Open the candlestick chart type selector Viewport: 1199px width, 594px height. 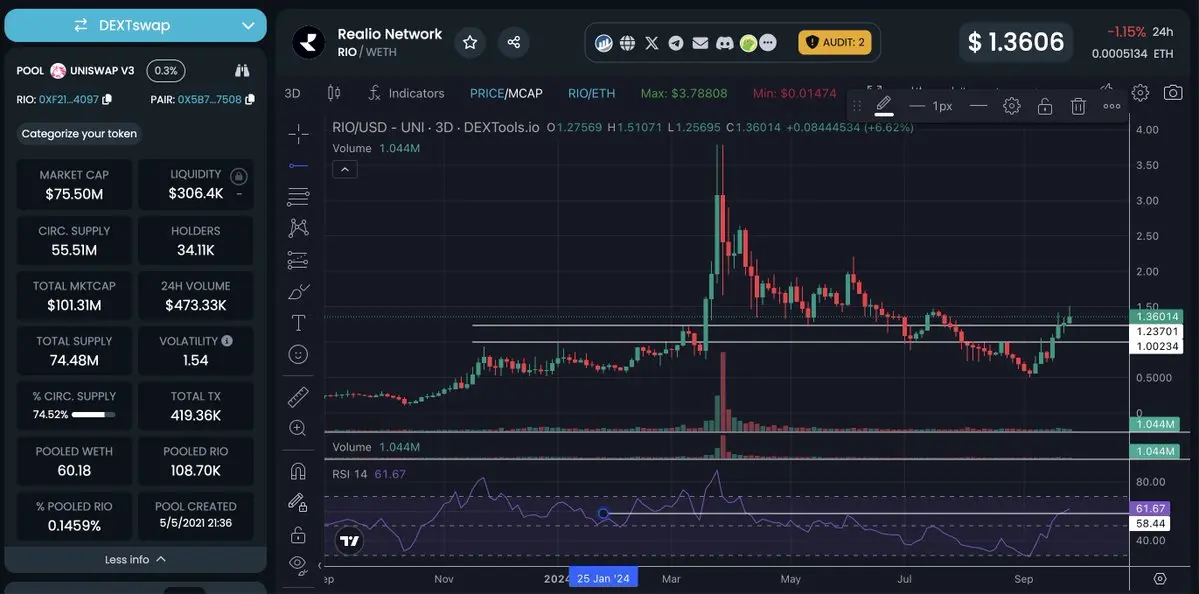click(333, 93)
